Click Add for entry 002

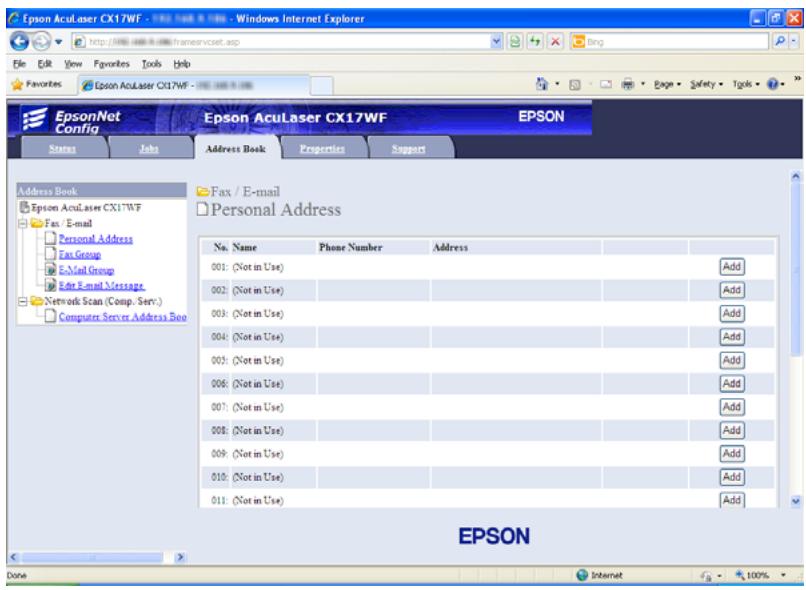click(731, 290)
